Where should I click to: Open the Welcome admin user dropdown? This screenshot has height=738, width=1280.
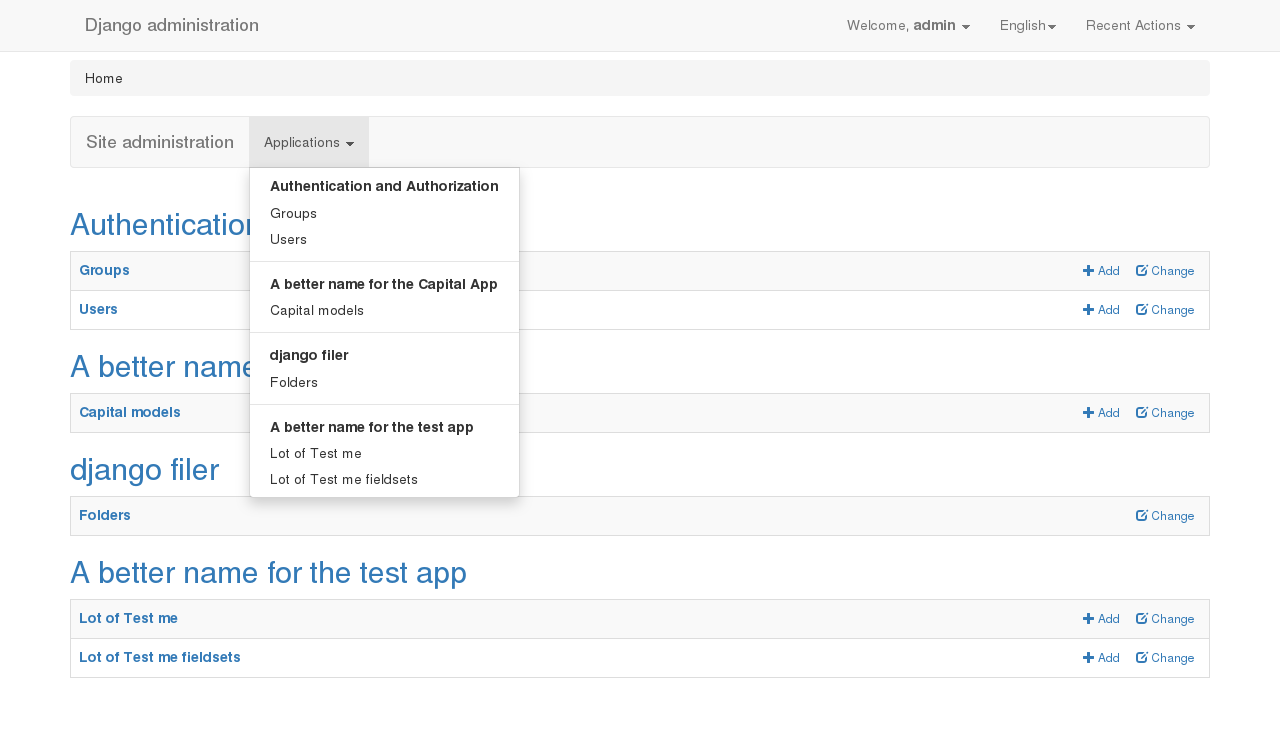click(x=908, y=25)
